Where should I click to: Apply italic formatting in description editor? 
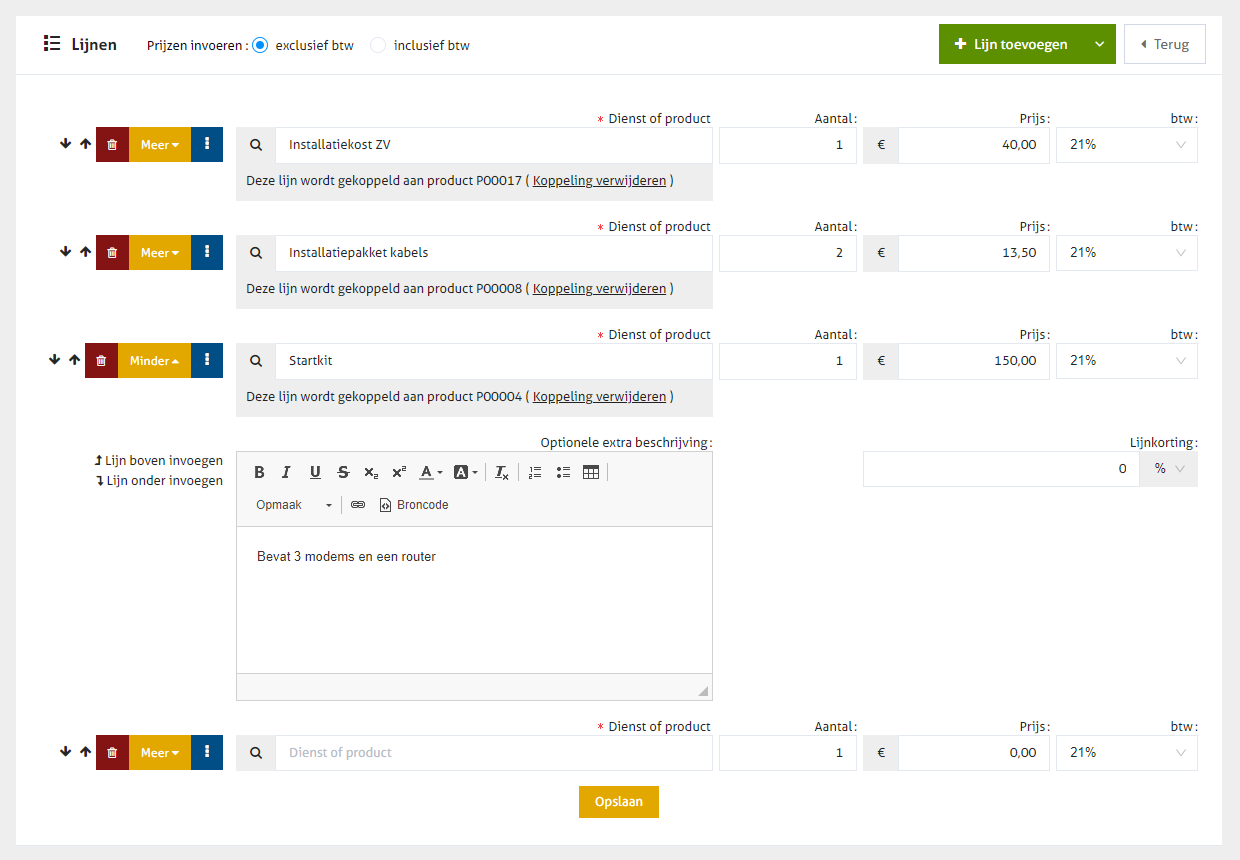(286, 472)
